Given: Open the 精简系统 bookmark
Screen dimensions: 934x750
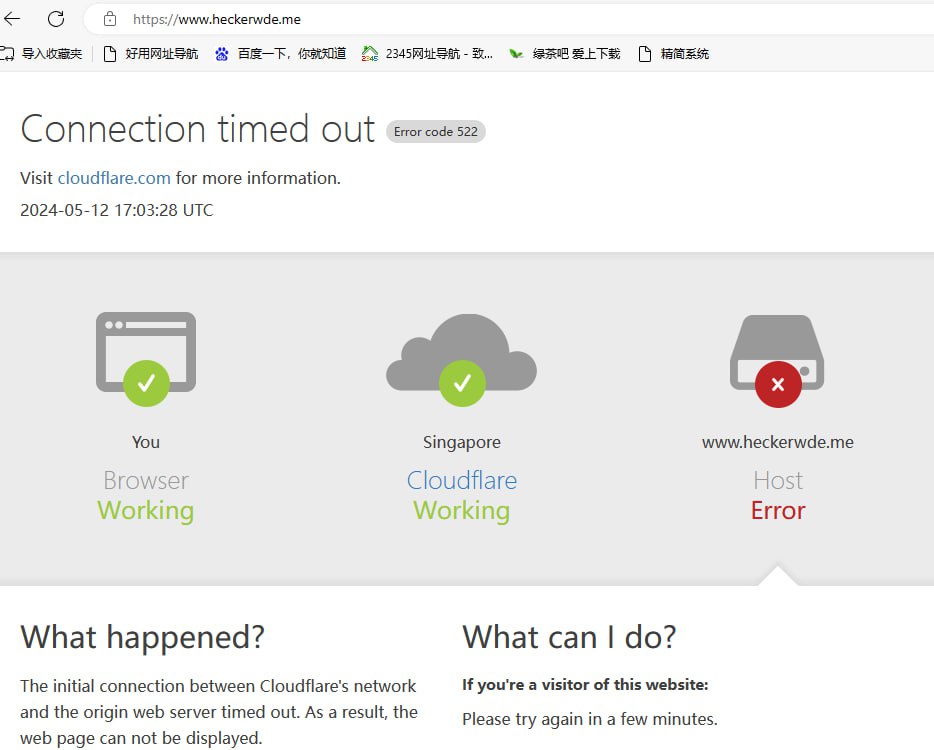Looking at the screenshot, I should pyautogui.click(x=674, y=54).
